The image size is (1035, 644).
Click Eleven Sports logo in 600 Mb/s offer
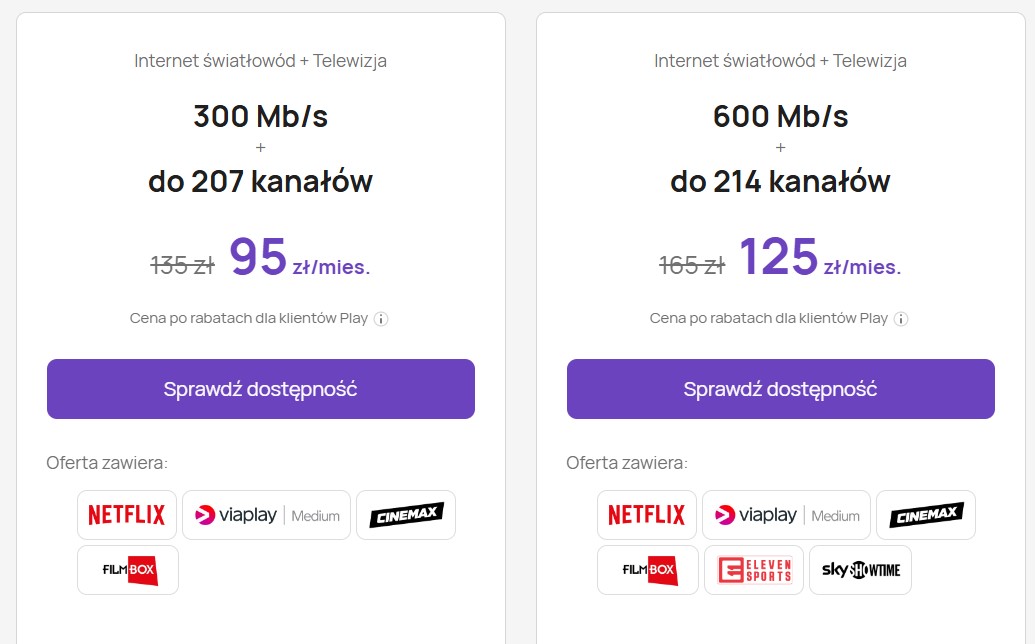pos(754,570)
